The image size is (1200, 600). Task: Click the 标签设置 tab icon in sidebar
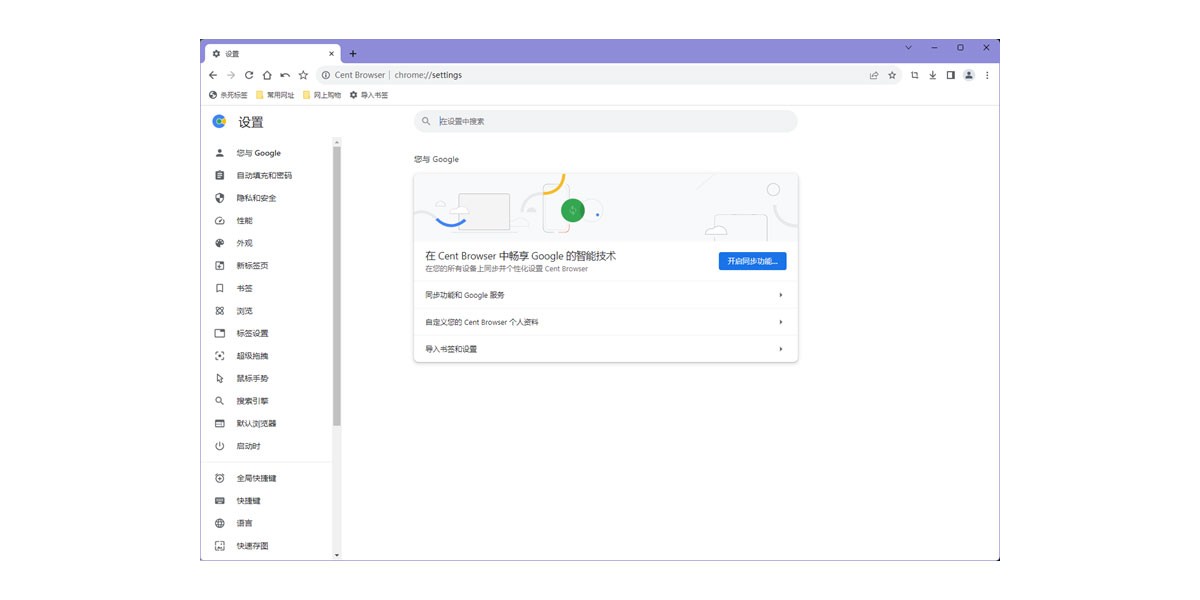220,333
